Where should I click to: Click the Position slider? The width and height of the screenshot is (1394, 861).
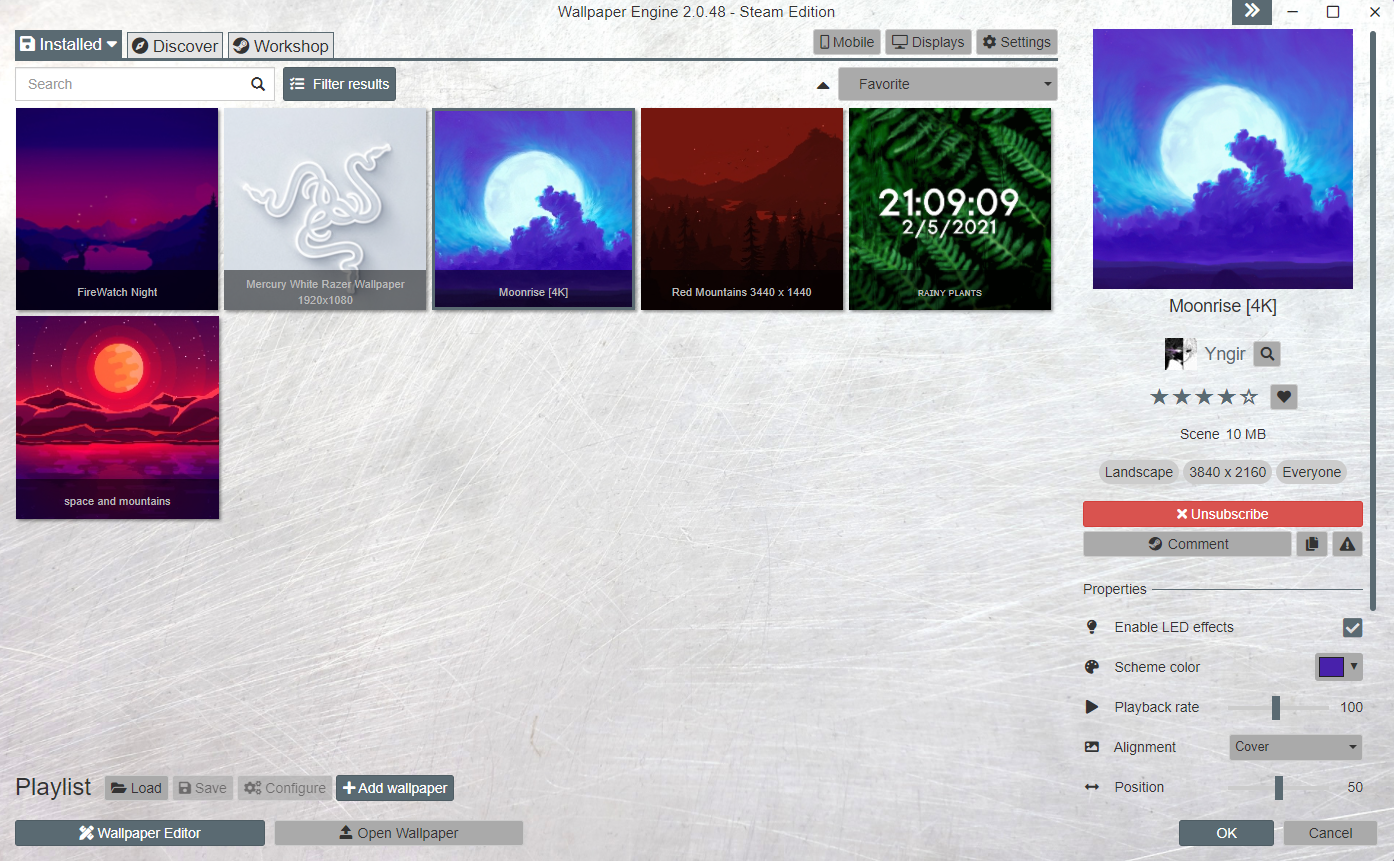tap(1279, 787)
